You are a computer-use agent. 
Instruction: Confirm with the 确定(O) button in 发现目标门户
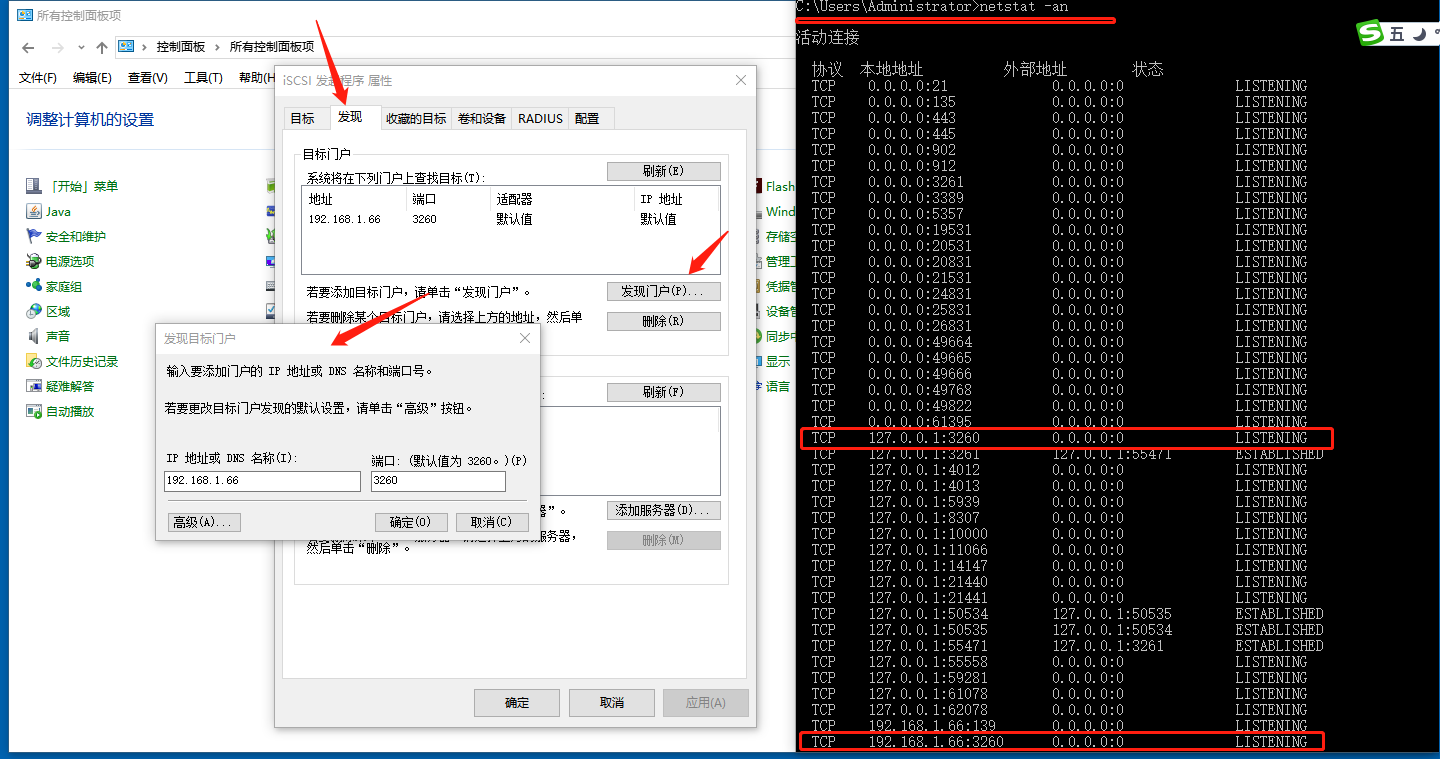(410, 522)
